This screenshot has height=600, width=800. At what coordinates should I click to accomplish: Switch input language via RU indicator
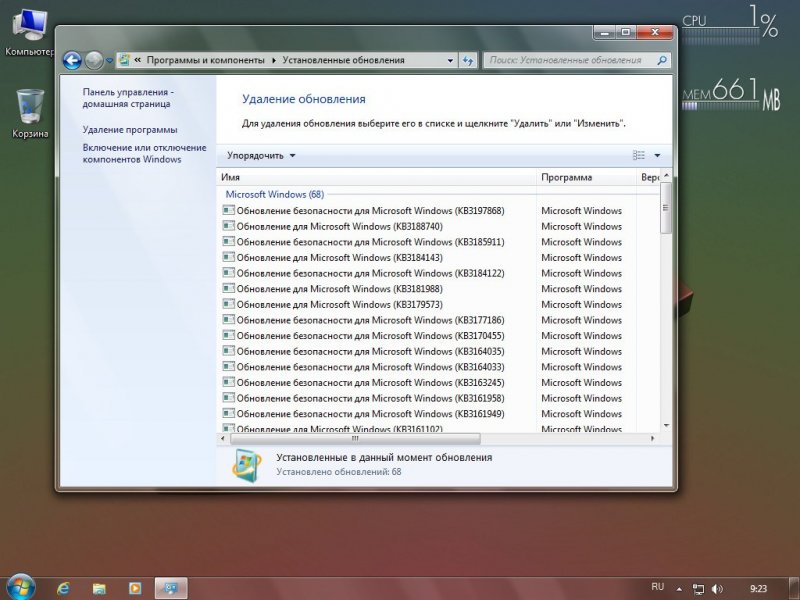pyautogui.click(x=658, y=587)
